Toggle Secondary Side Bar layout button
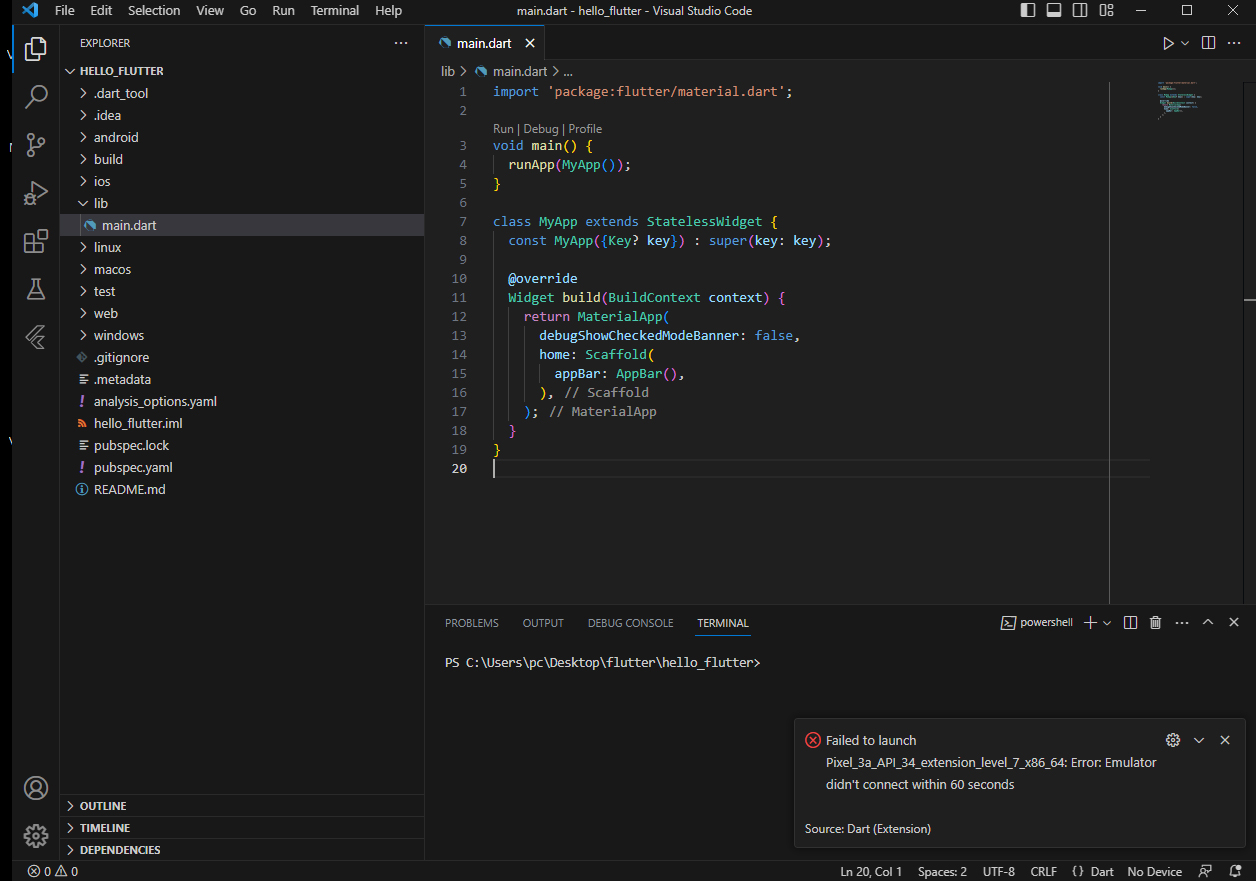The width and height of the screenshot is (1256, 881). coord(1080,11)
